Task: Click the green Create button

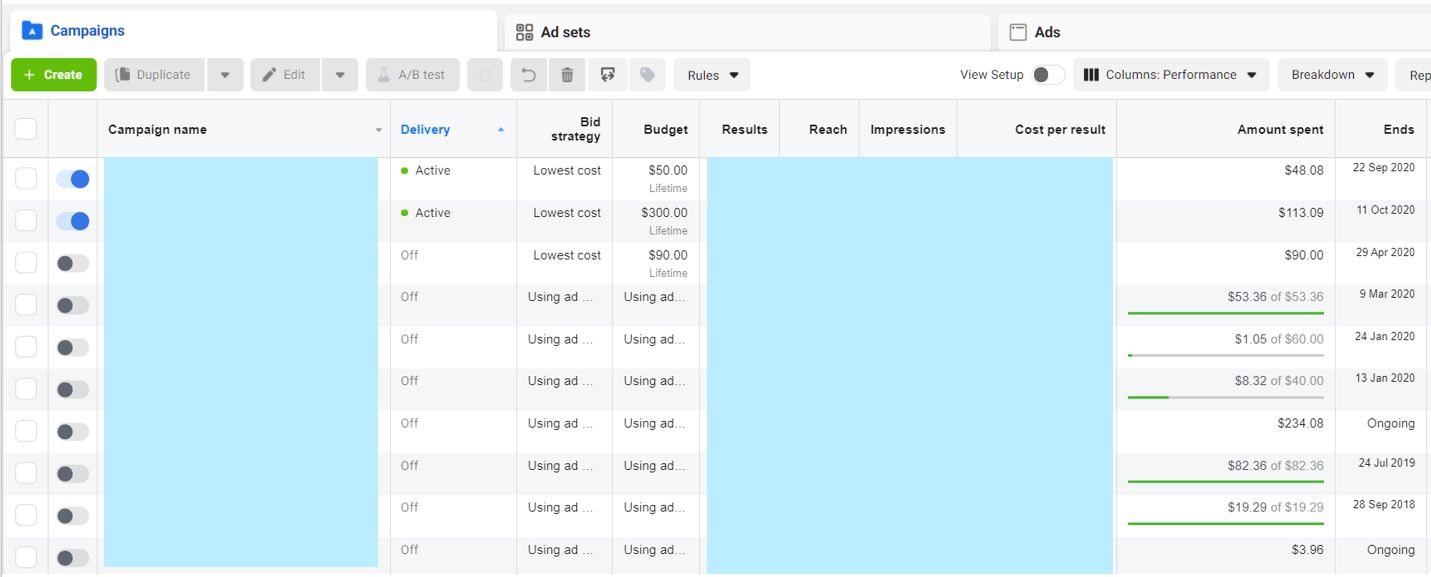Action: [x=54, y=75]
